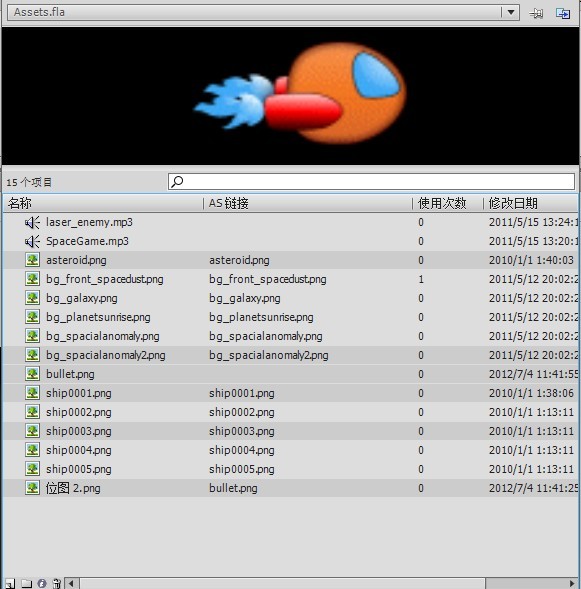The height and width of the screenshot is (589, 581).
Task: Click the horizontal scrollbar left arrow
Action: (72, 583)
